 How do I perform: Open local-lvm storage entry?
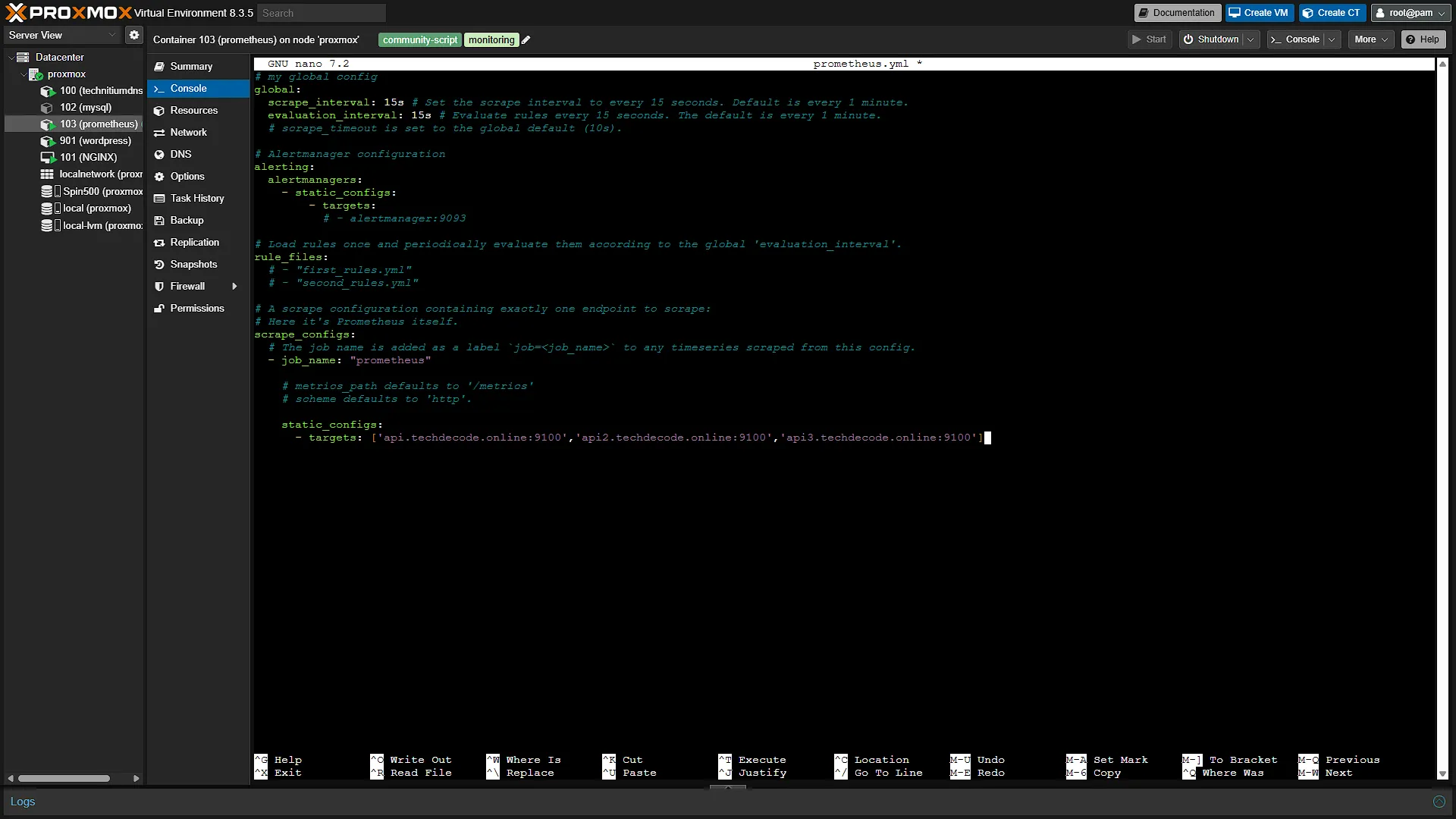pyautogui.click(x=92, y=226)
